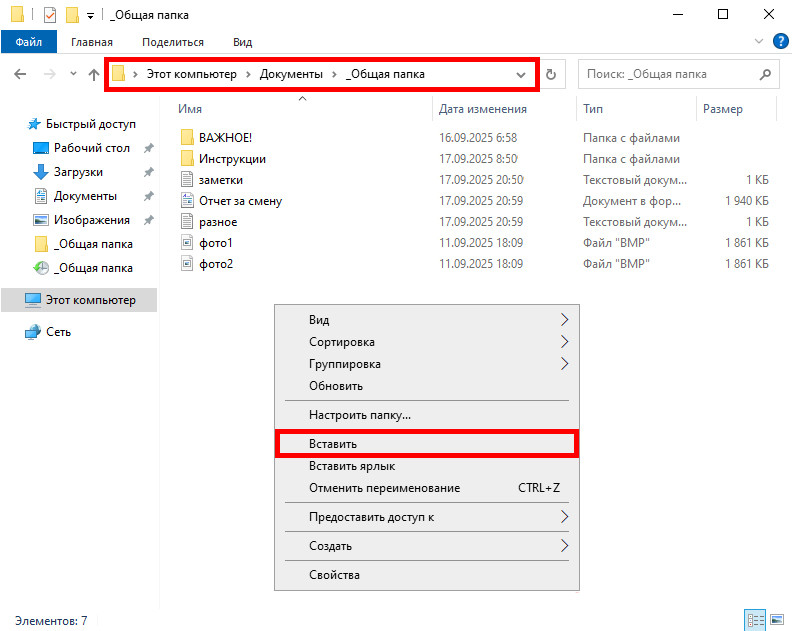
Task: Click the magnifier icon in search box
Action: click(765, 74)
